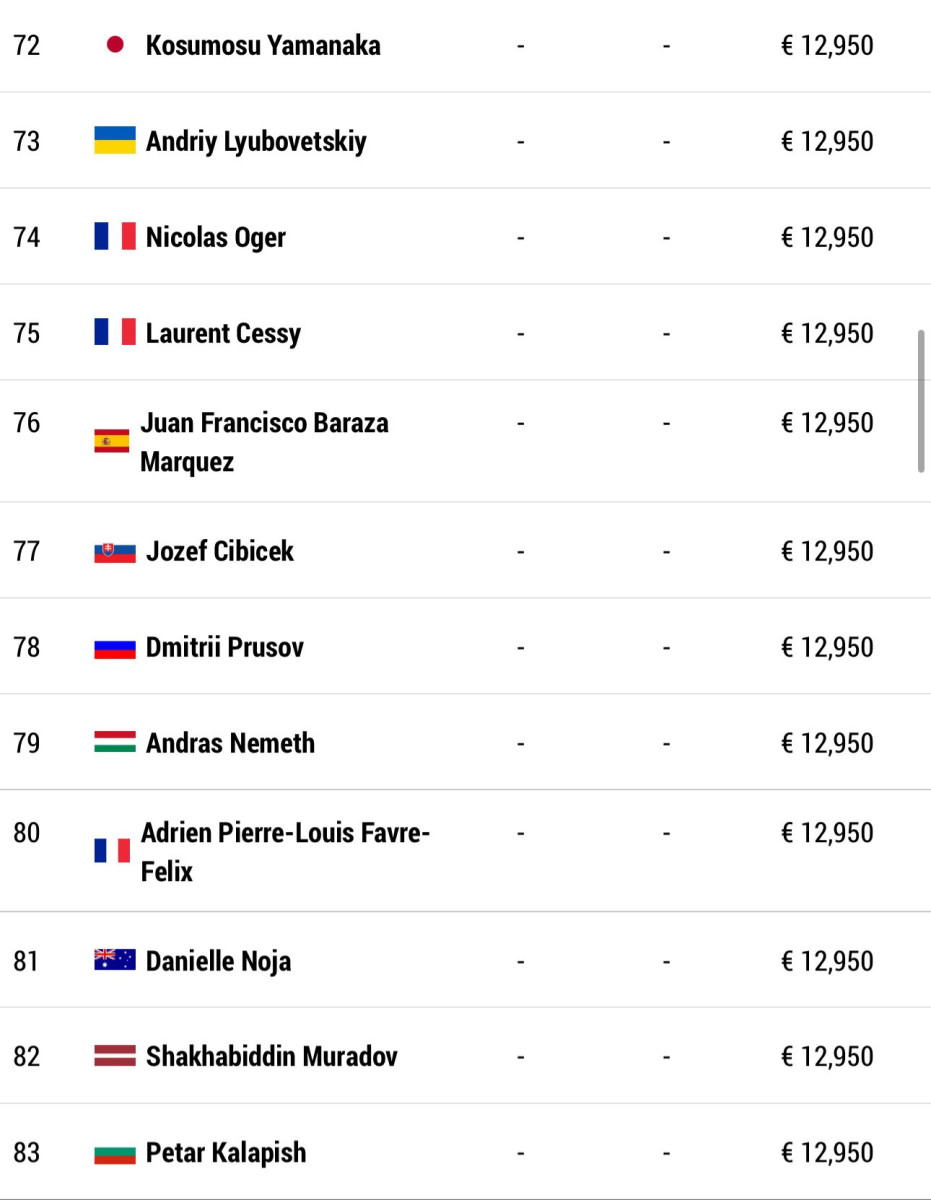Select the € 12,950 prize for rank 77
931x1200 pixels.
827,551
